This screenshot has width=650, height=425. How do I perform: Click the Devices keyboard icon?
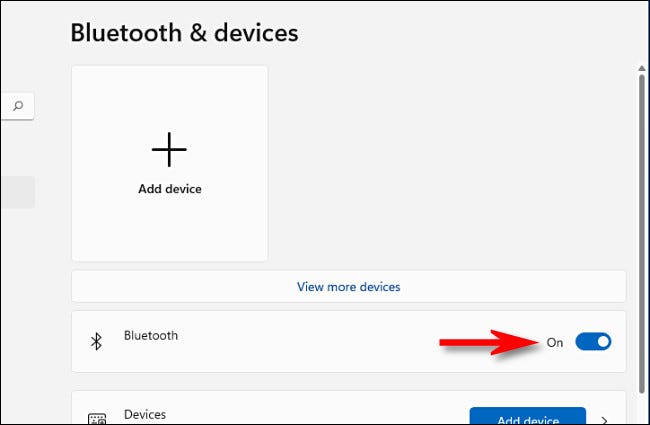97,418
